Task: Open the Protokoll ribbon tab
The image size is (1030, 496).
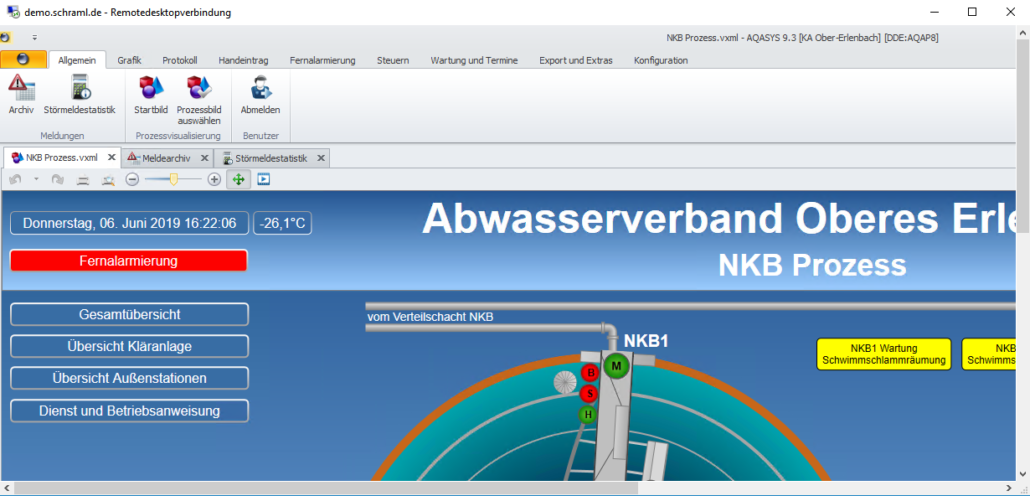Action: [180, 60]
